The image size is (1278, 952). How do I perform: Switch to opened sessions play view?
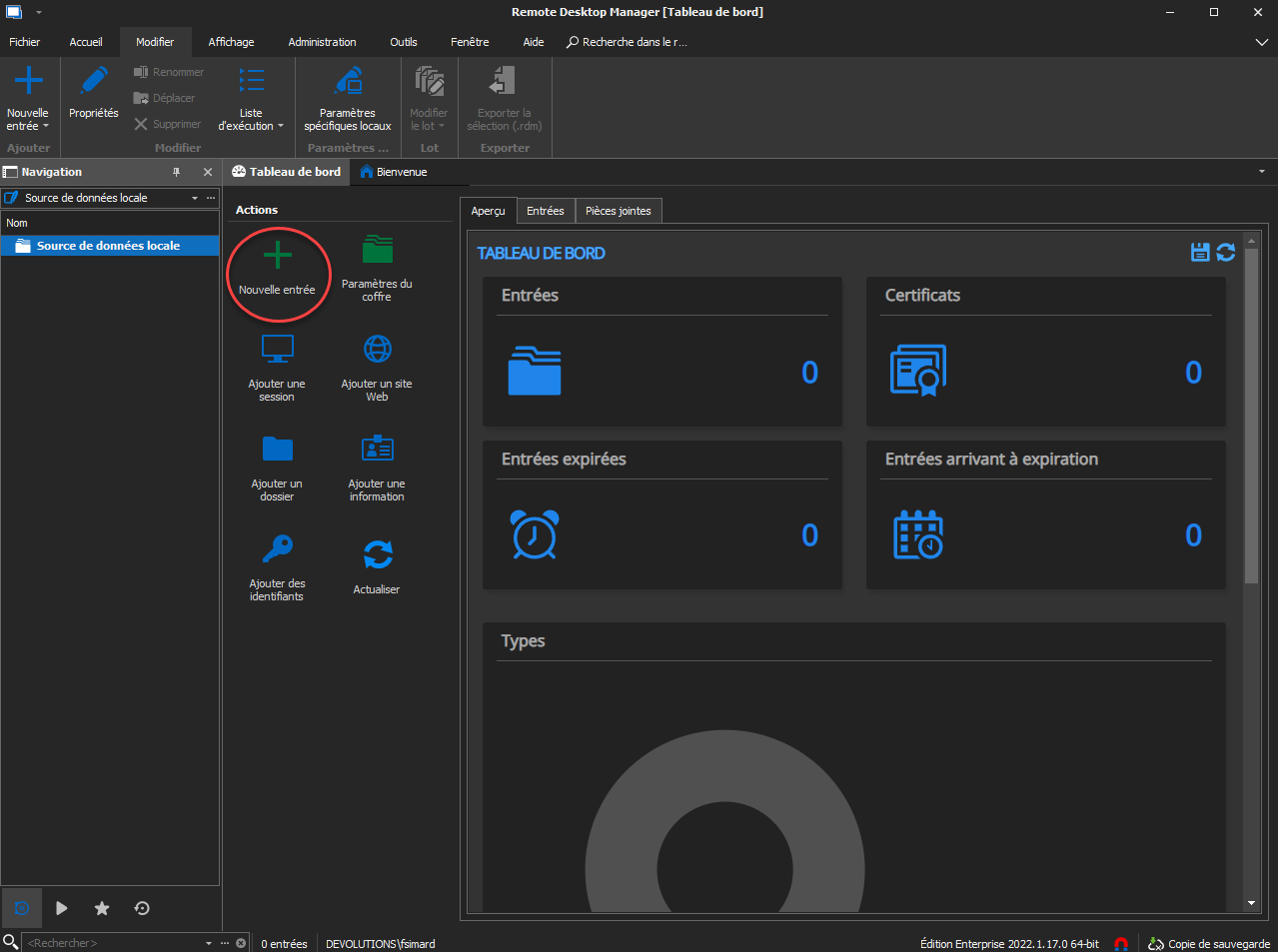point(62,908)
